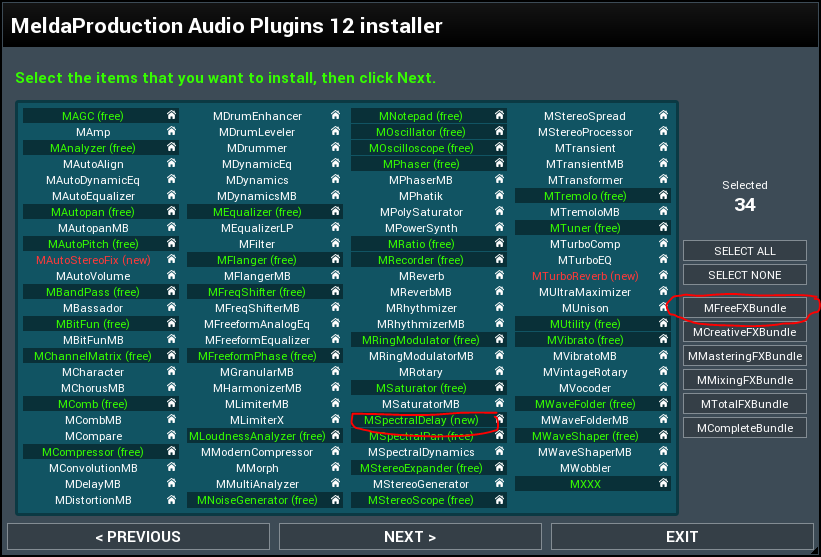Toggle MNoiseGenerator (free) selection
The image size is (821, 557).
(x=257, y=500)
